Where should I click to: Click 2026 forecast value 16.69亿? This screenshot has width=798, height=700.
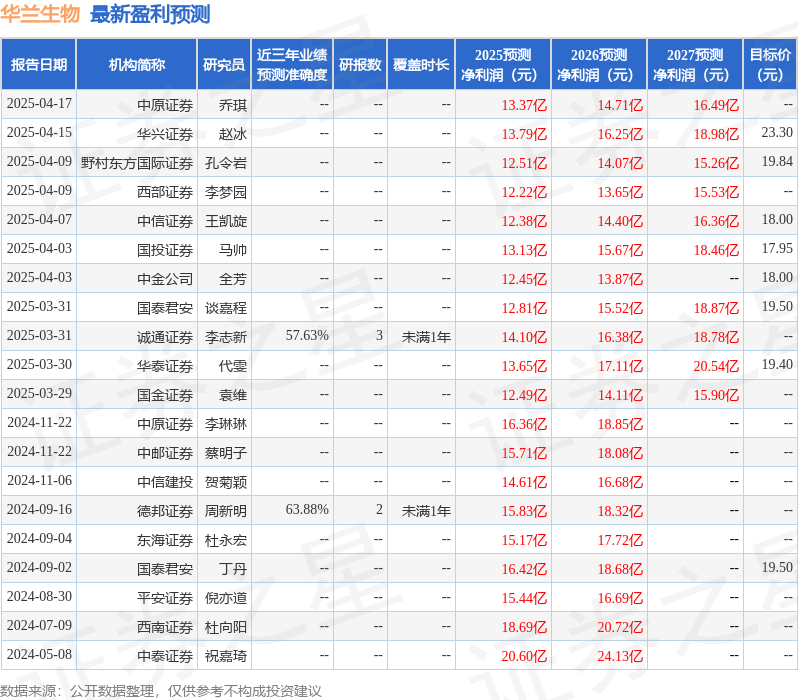click(620, 598)
